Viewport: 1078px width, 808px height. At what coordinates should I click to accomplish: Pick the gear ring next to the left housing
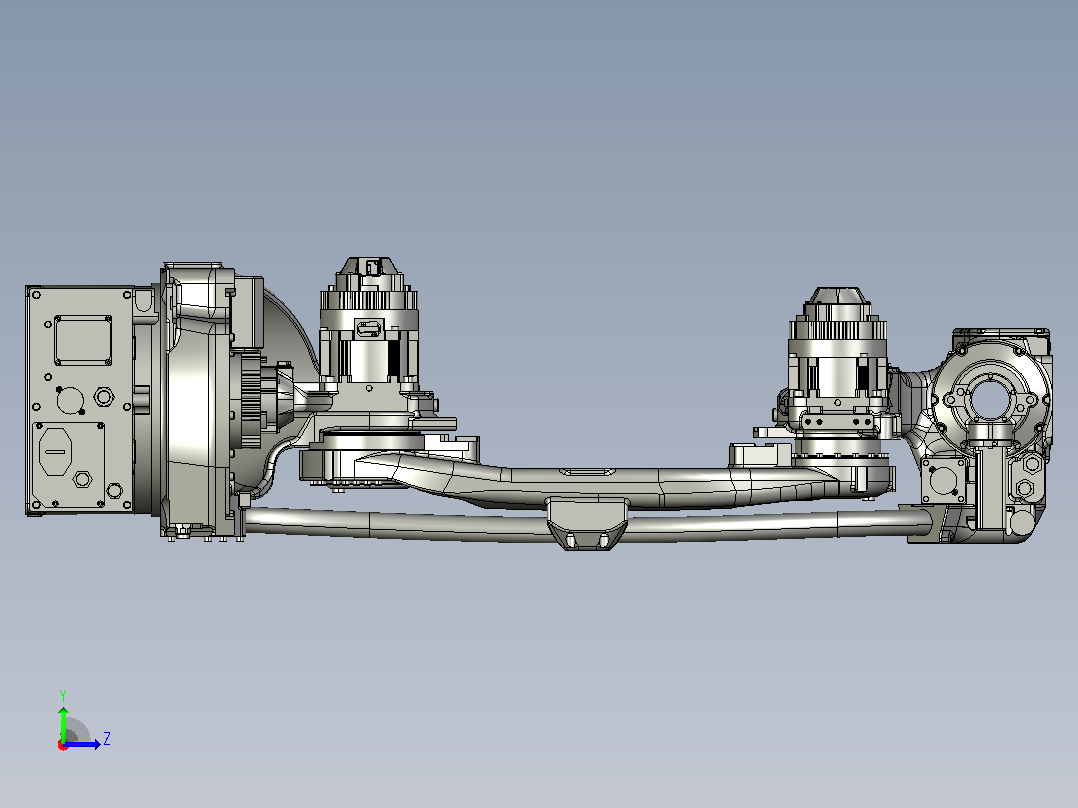point(252,399)
